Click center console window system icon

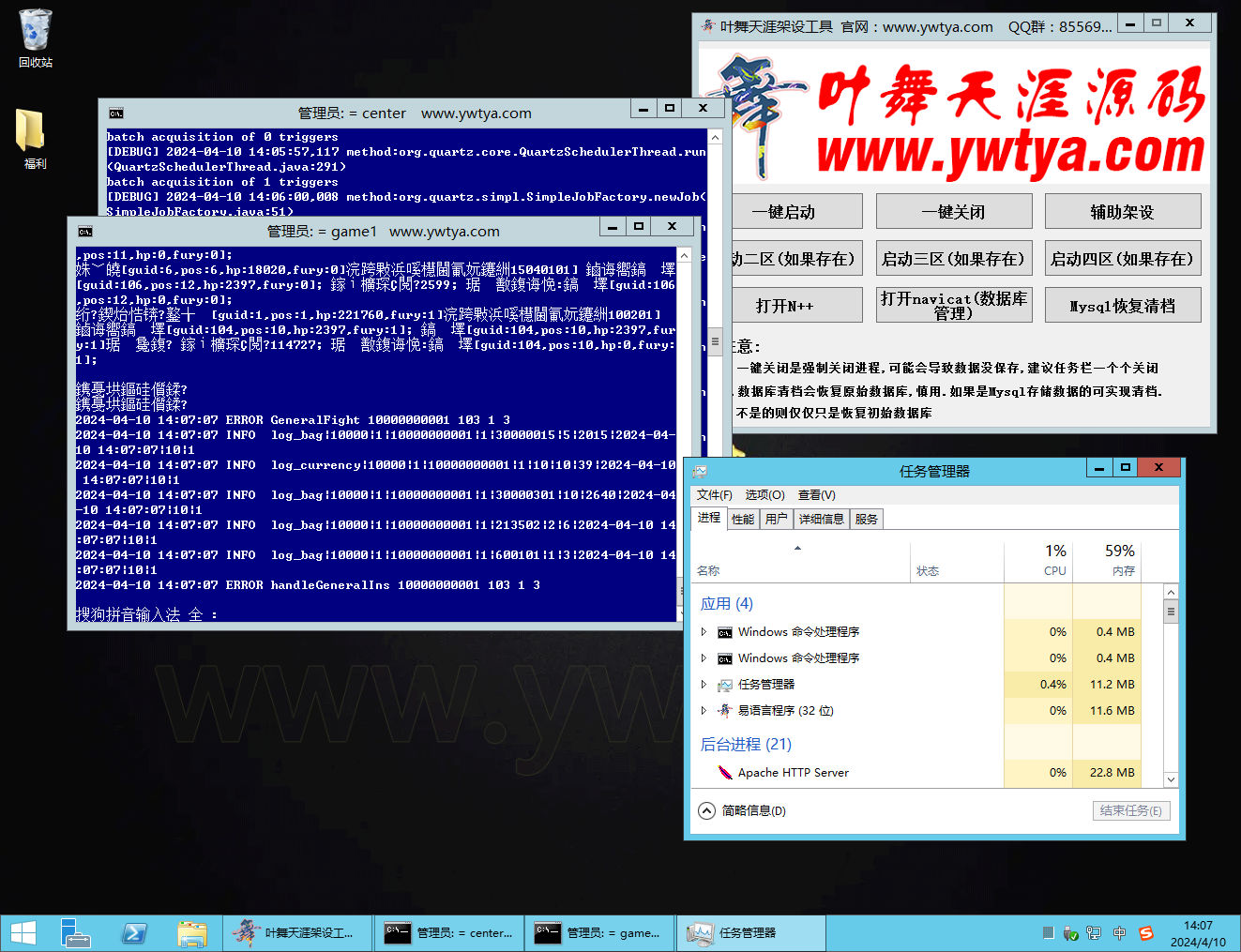(115, 113)
